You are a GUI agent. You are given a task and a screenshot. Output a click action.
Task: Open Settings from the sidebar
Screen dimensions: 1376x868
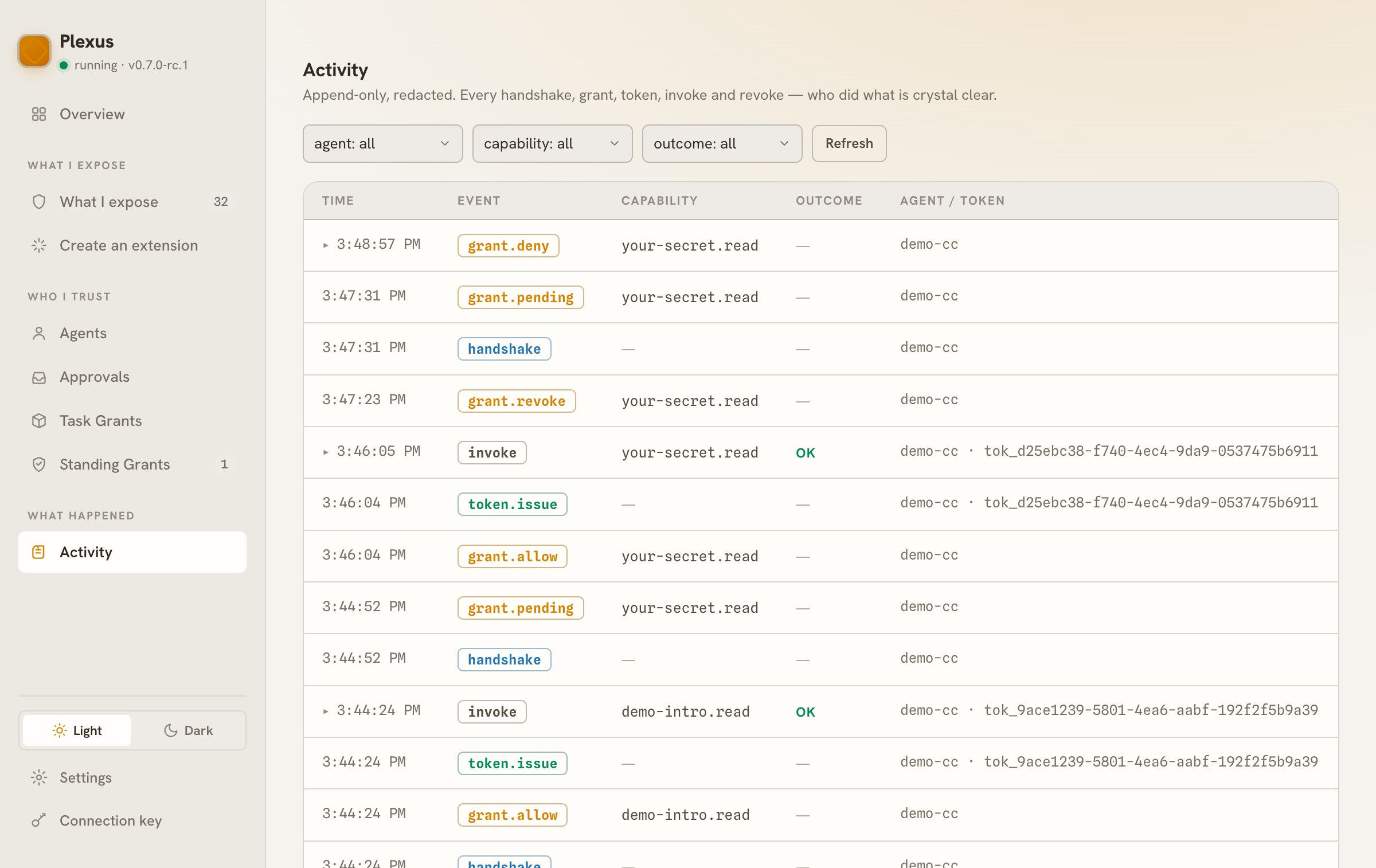click(x=132, y=777)
